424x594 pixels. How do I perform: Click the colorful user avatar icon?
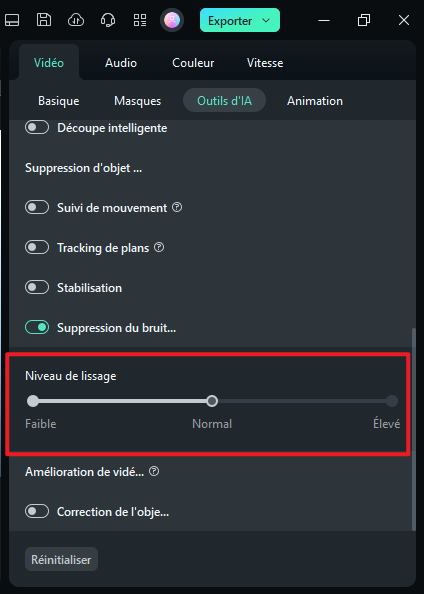(x=172, y=20)
